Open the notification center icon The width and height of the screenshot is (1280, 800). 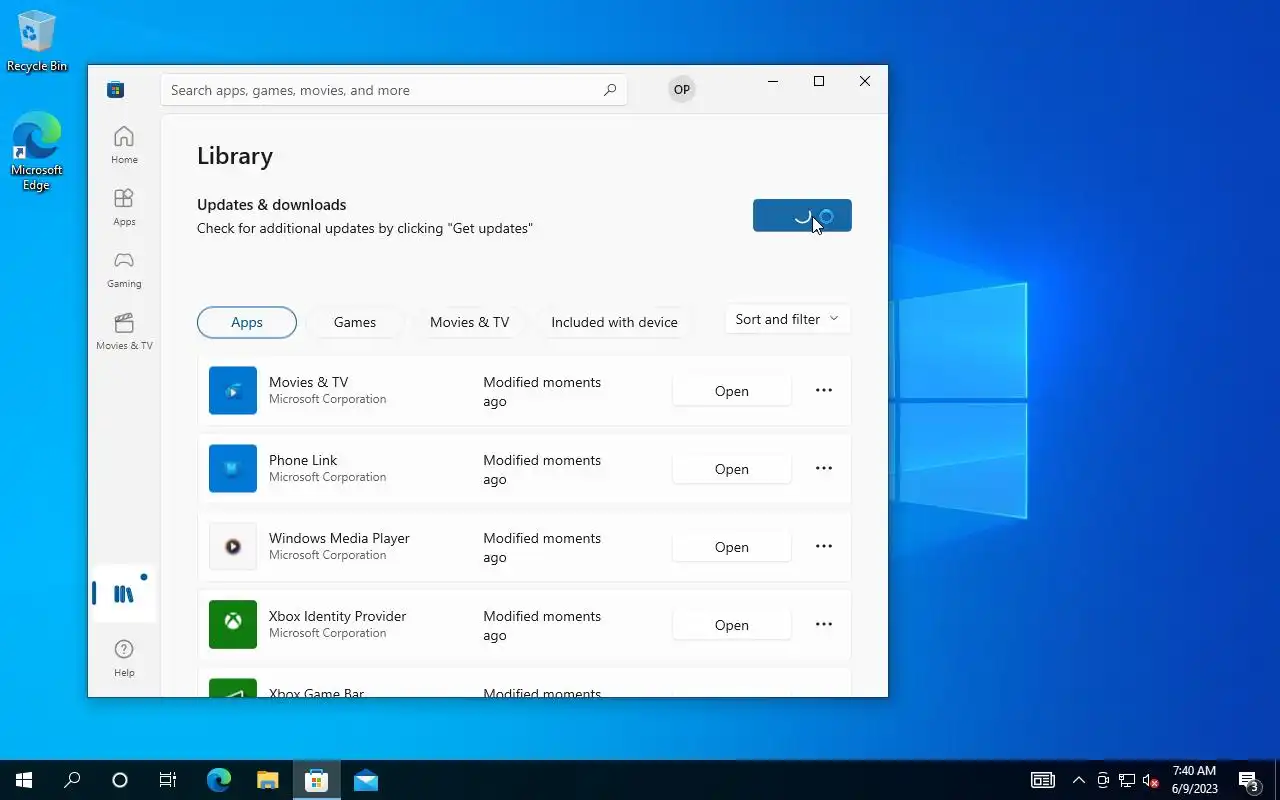1249,781
